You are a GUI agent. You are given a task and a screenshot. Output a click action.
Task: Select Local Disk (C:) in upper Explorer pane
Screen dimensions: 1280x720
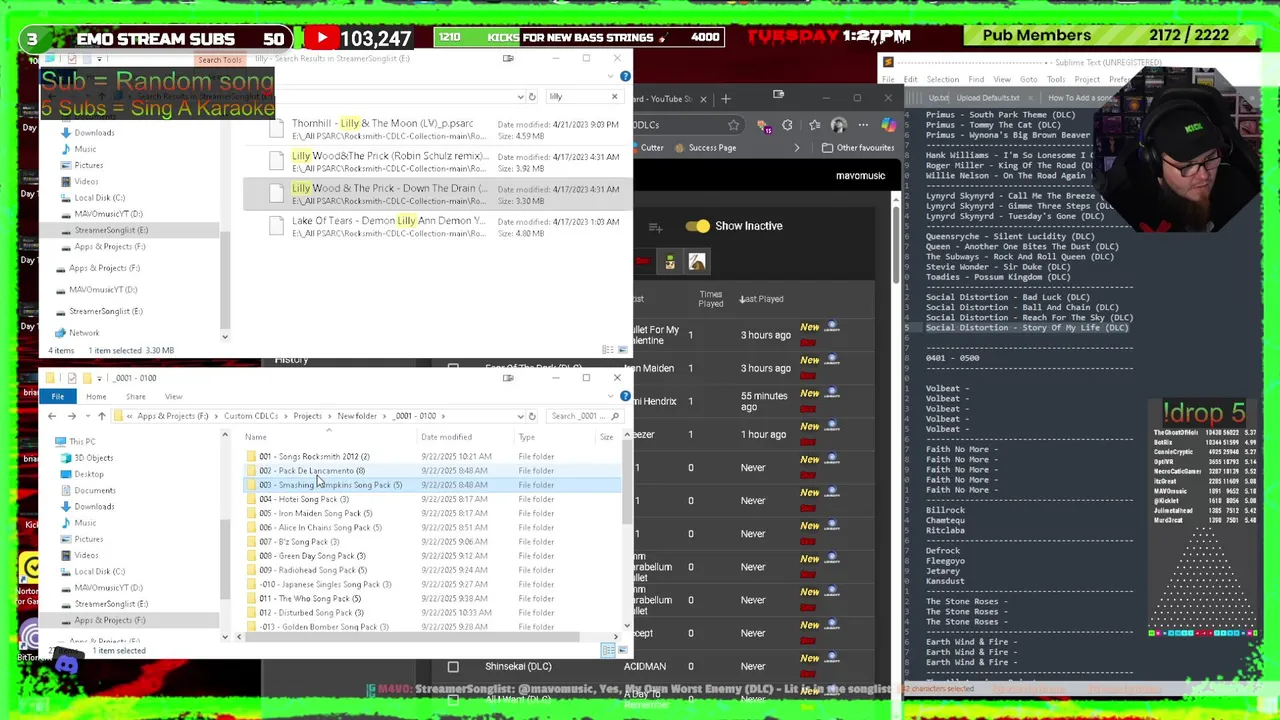[99, 198]
